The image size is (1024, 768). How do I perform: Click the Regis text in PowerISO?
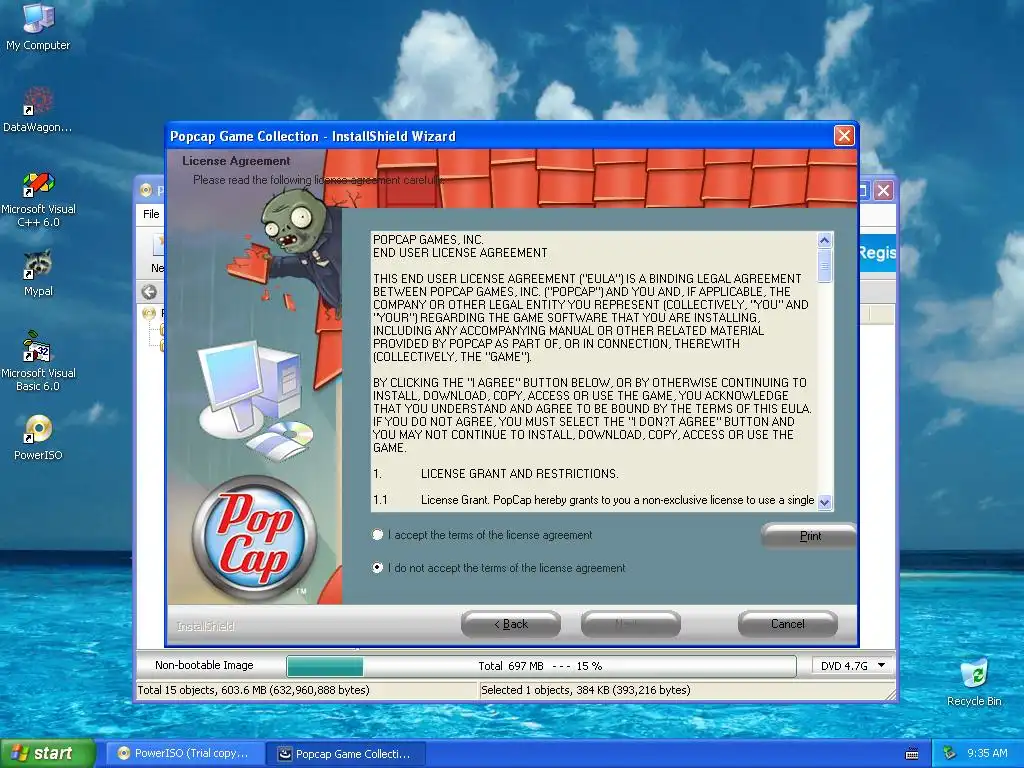(x=877, y=252)
